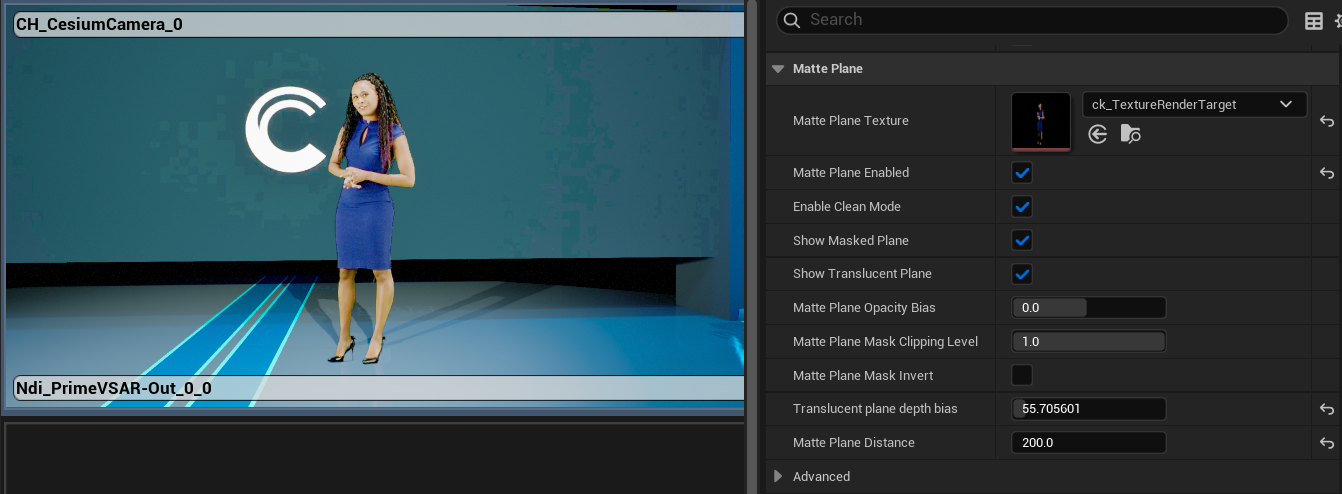Select the Translucent plane depth bias value
This screenshot has width=1342, height=494.
pos(1089,409)
